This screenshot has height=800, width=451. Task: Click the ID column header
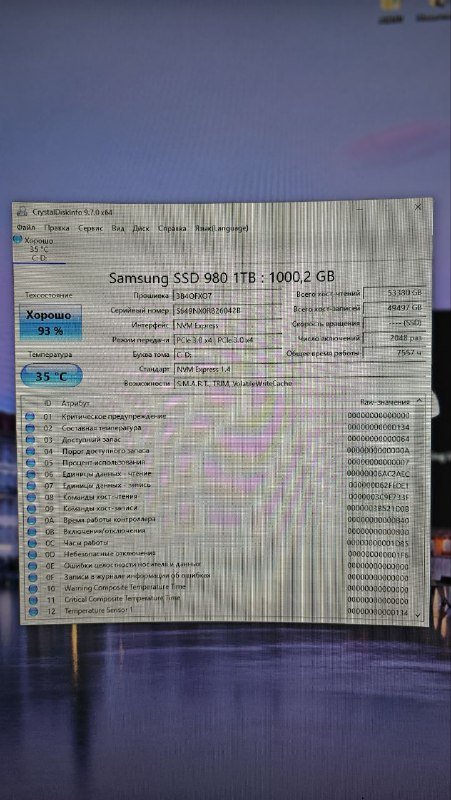48,403
